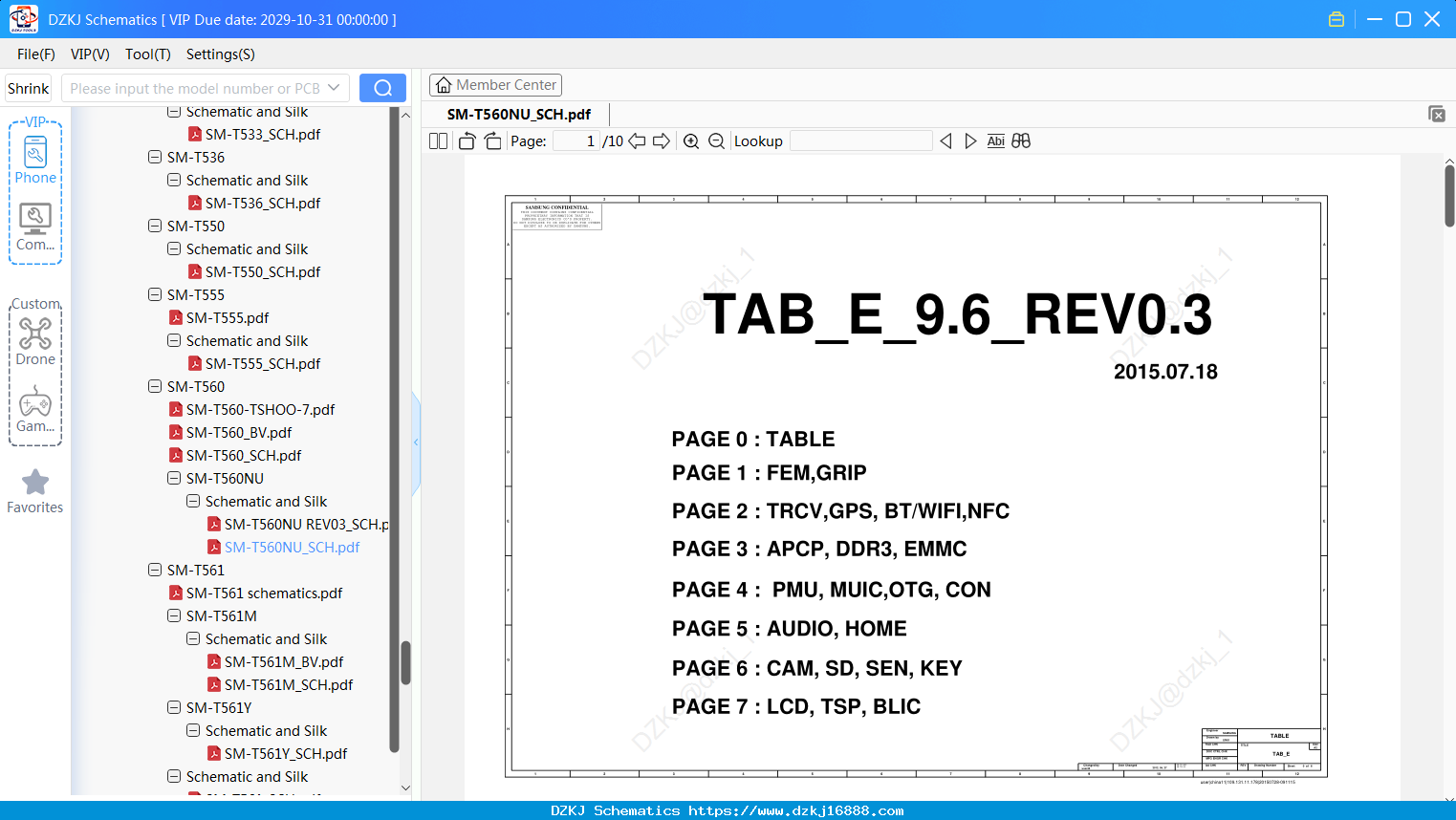Zoom out of the PDF

pyautogui.click(x=716, y=140)
